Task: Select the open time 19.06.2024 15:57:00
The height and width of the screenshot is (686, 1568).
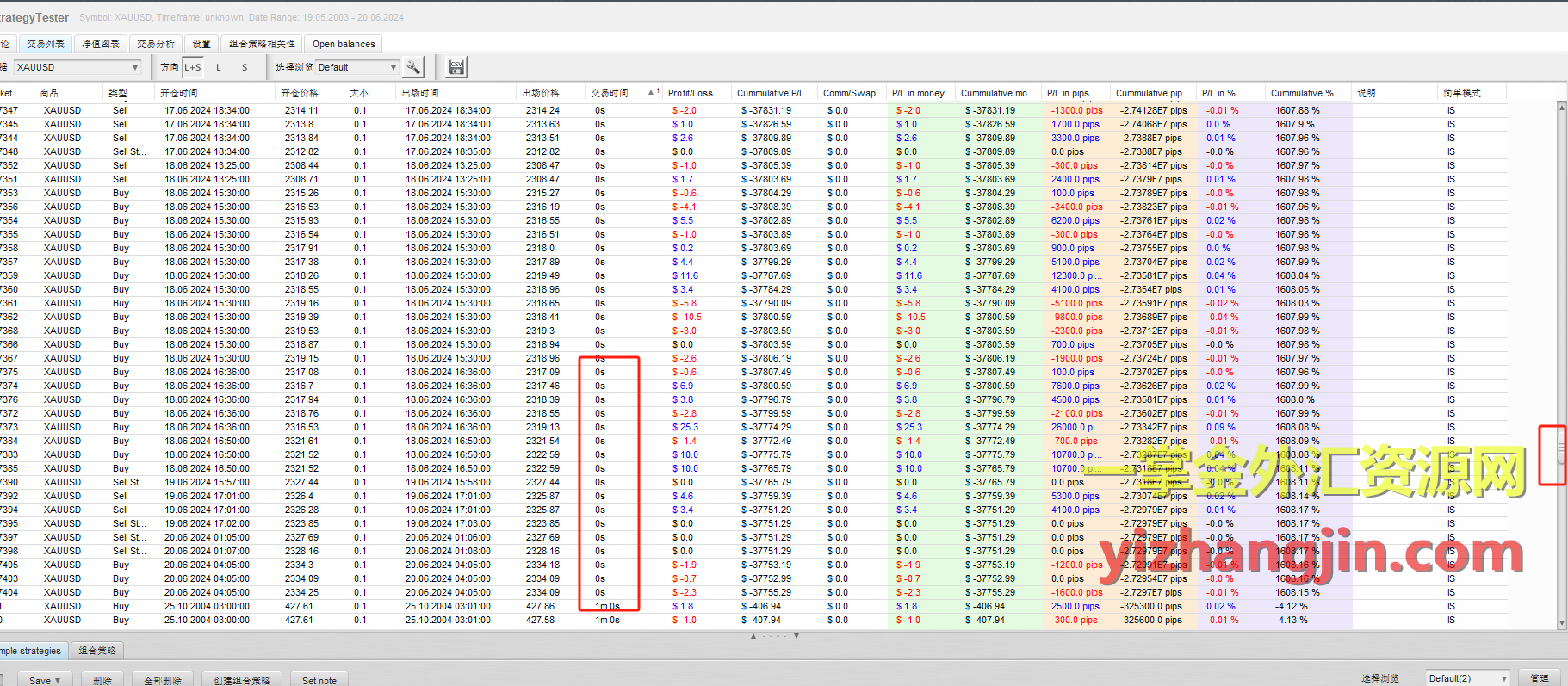Action: point(207,482)
